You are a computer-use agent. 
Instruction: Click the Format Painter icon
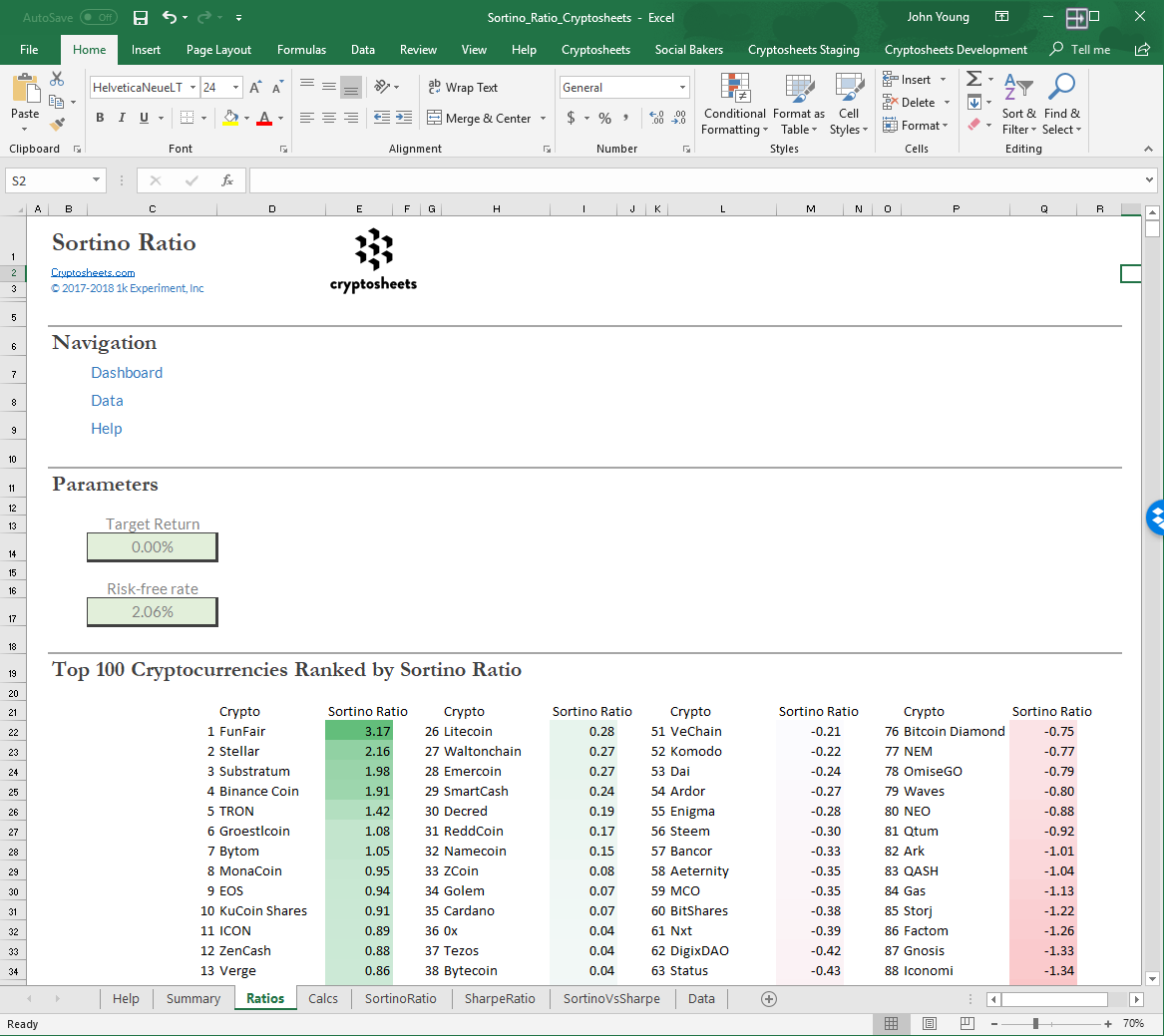point(57,125)
